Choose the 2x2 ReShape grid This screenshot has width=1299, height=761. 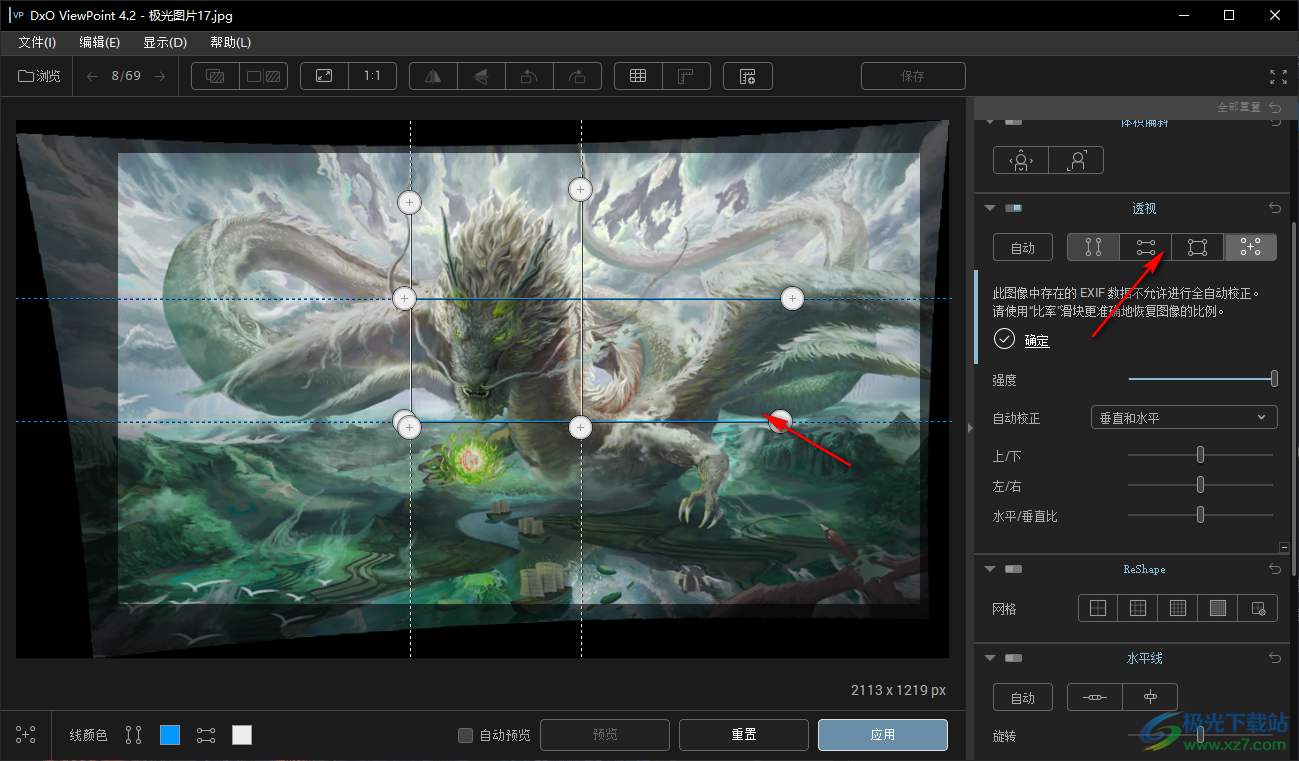[x=1098, y=608]
